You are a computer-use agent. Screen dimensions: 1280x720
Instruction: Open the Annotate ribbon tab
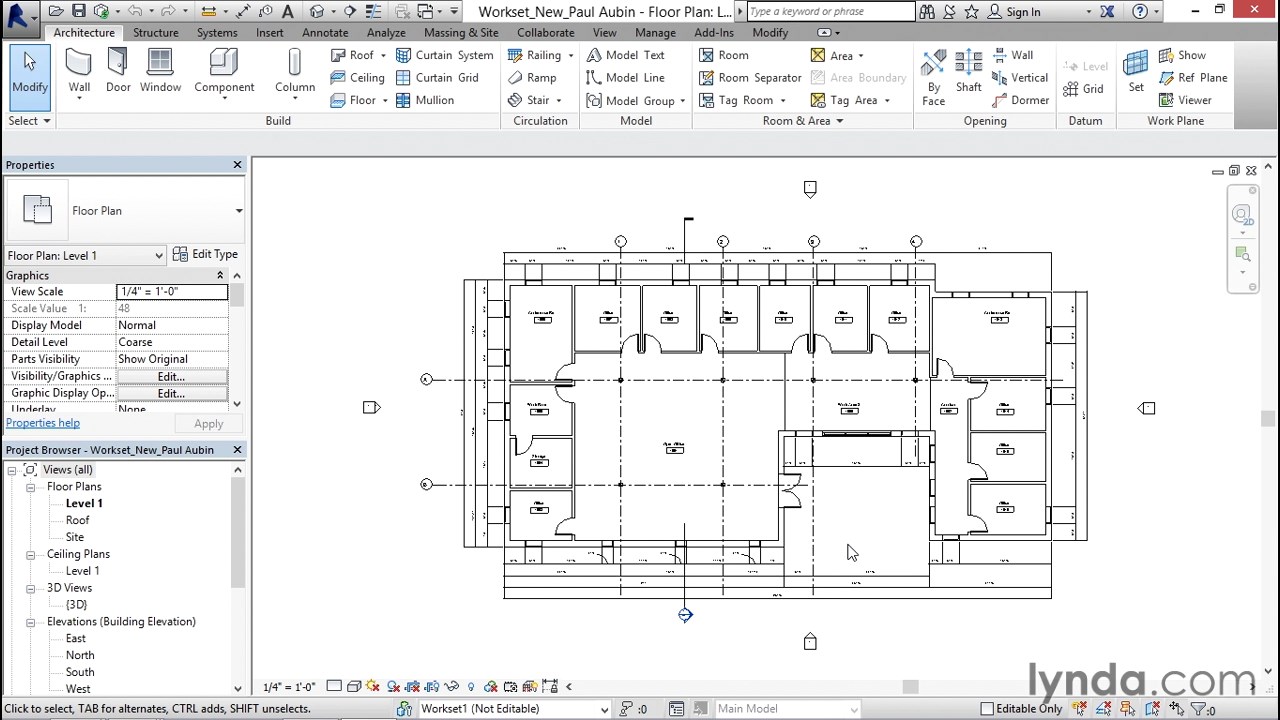(325, 32)
